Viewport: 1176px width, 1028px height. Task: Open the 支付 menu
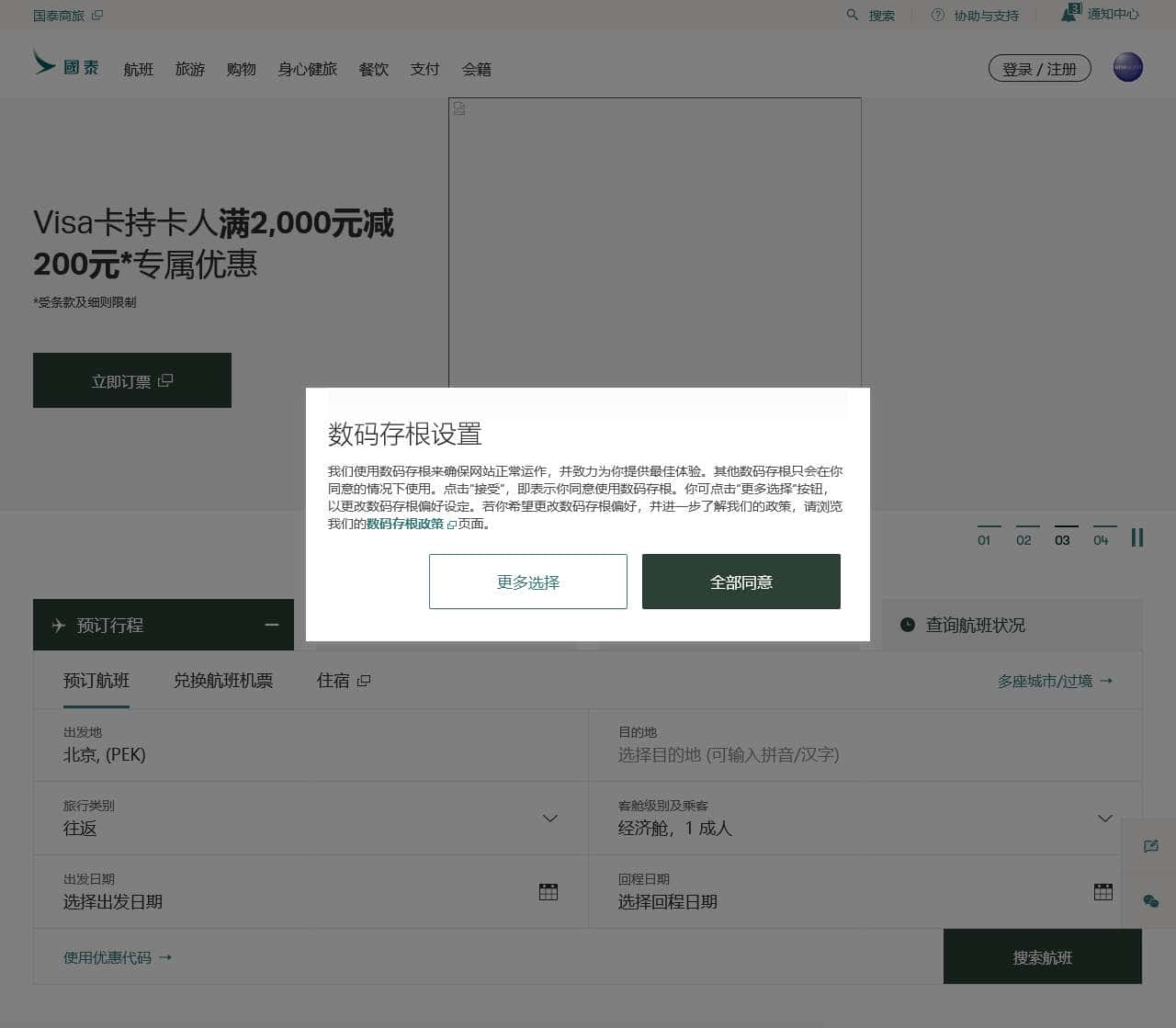pyautogui.click(x=425, y=69)
